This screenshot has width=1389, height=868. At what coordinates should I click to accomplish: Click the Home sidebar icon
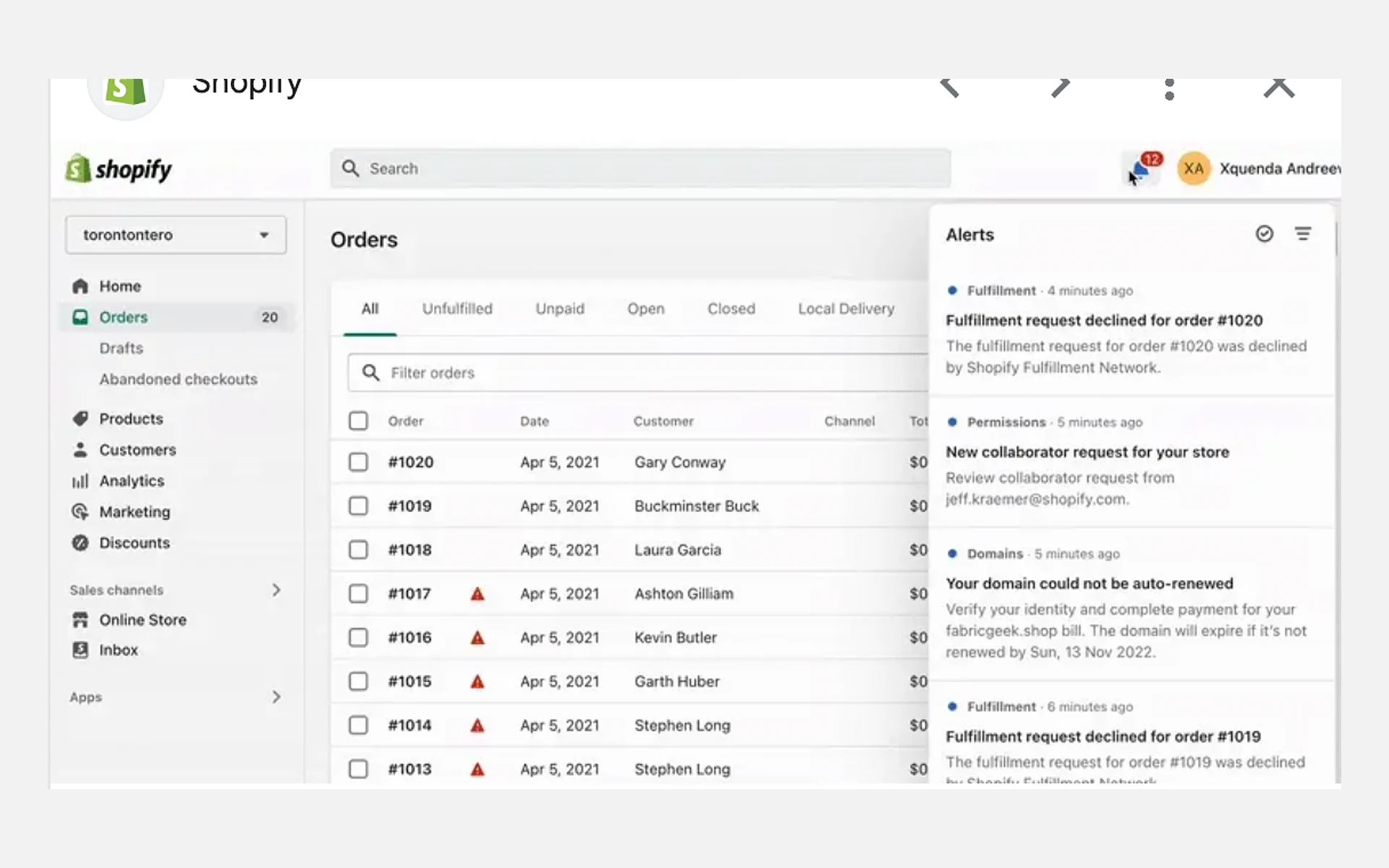pos(80,286)
